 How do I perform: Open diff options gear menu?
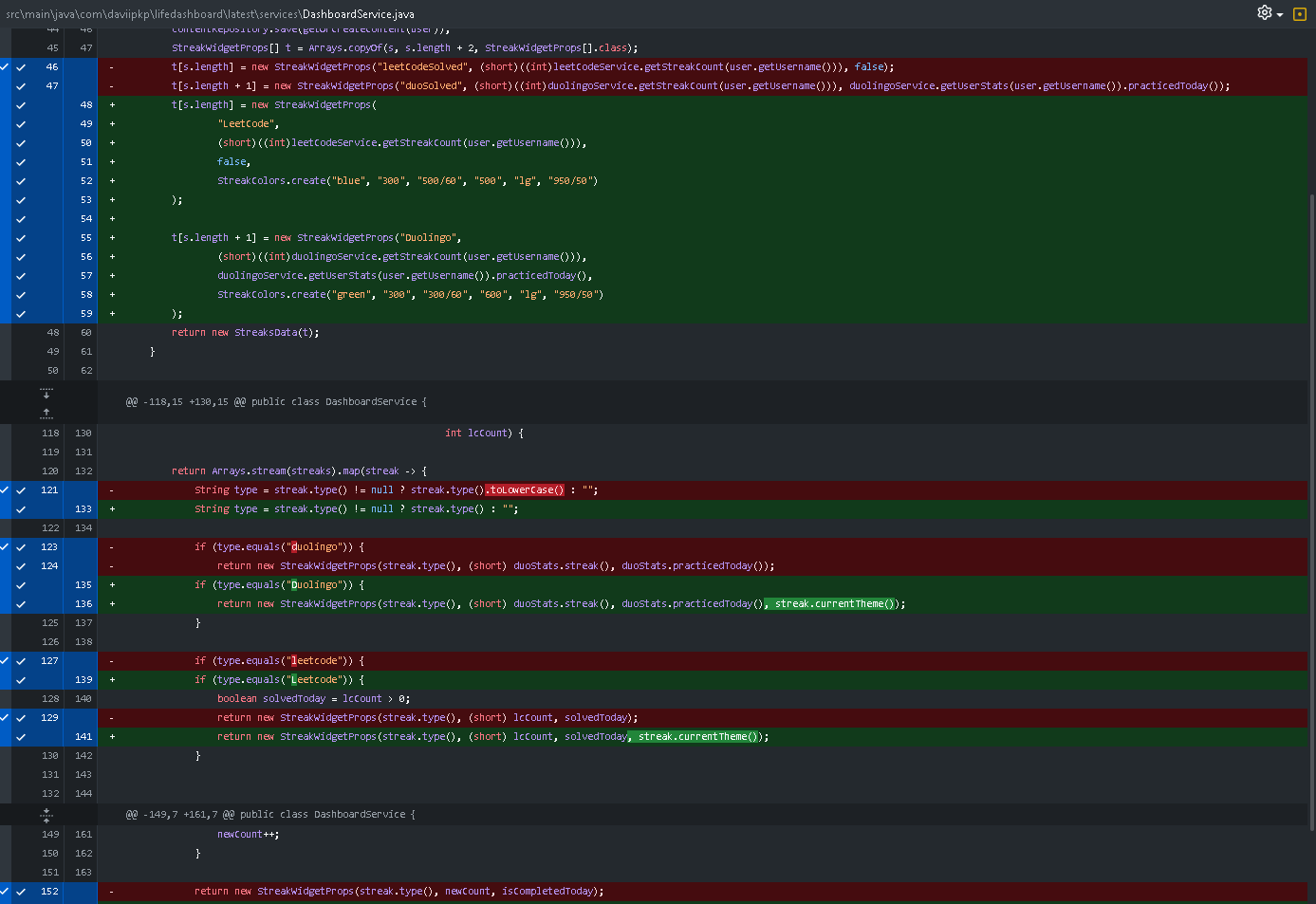[x=1264, y=12]
